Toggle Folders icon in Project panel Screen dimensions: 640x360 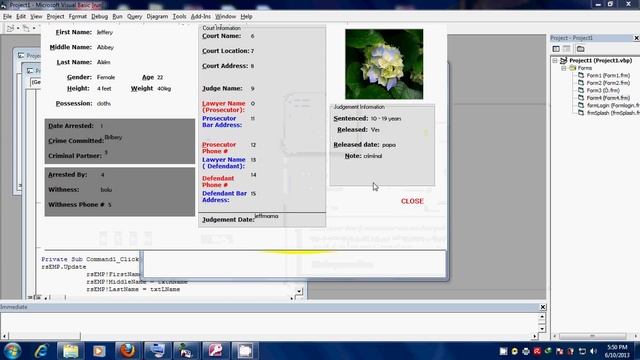point(580,49)
